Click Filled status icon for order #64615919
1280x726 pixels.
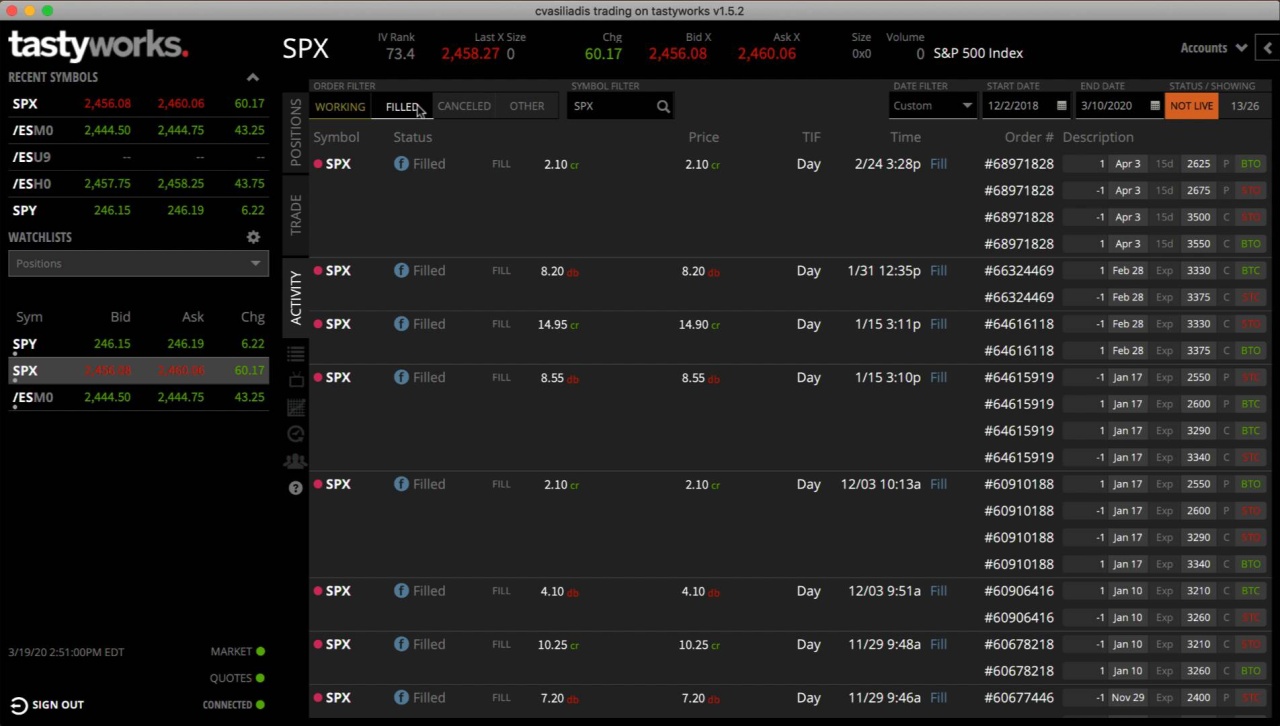point(401,377)
